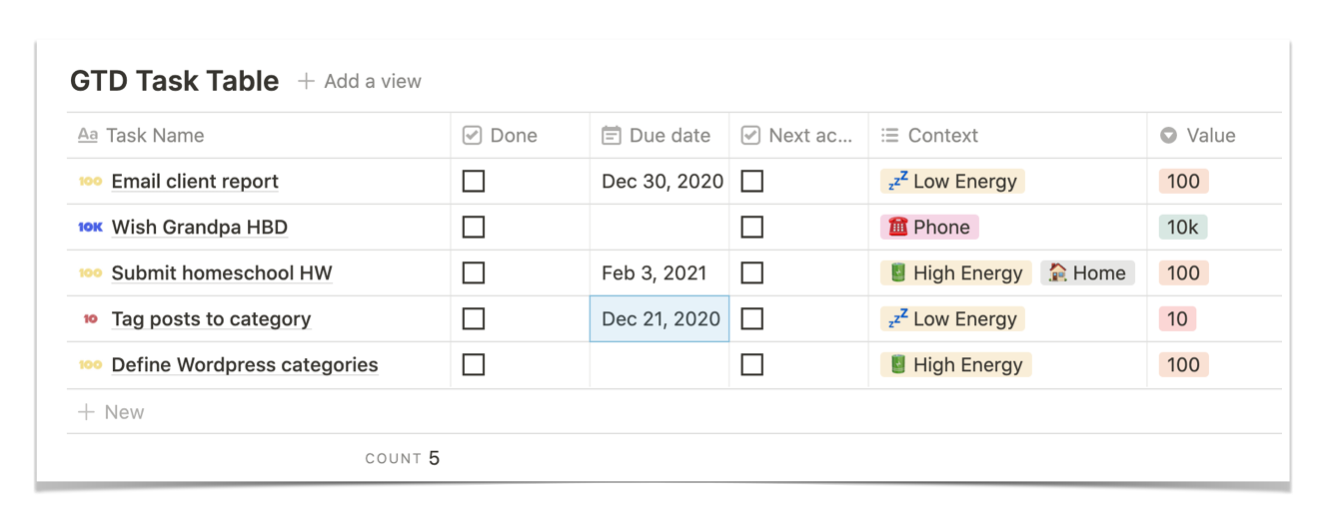Image resolution: width=1332 pixels, height=528 pixels.
Task: Click the orange 100 value tag for Email report
Action: [x=1183, y=181]
